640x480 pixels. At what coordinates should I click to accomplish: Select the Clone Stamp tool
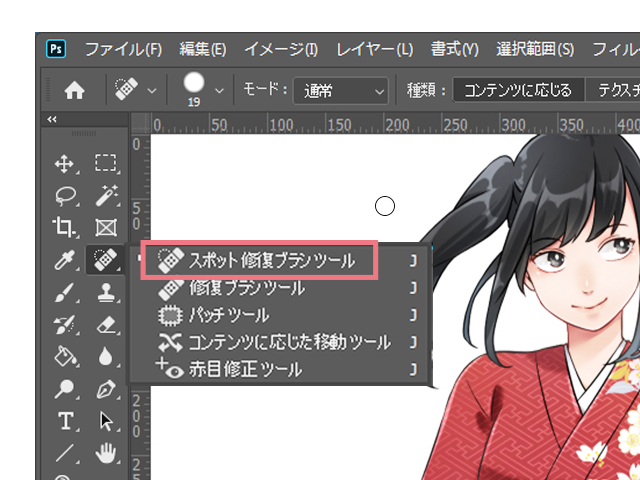(106, 292)
